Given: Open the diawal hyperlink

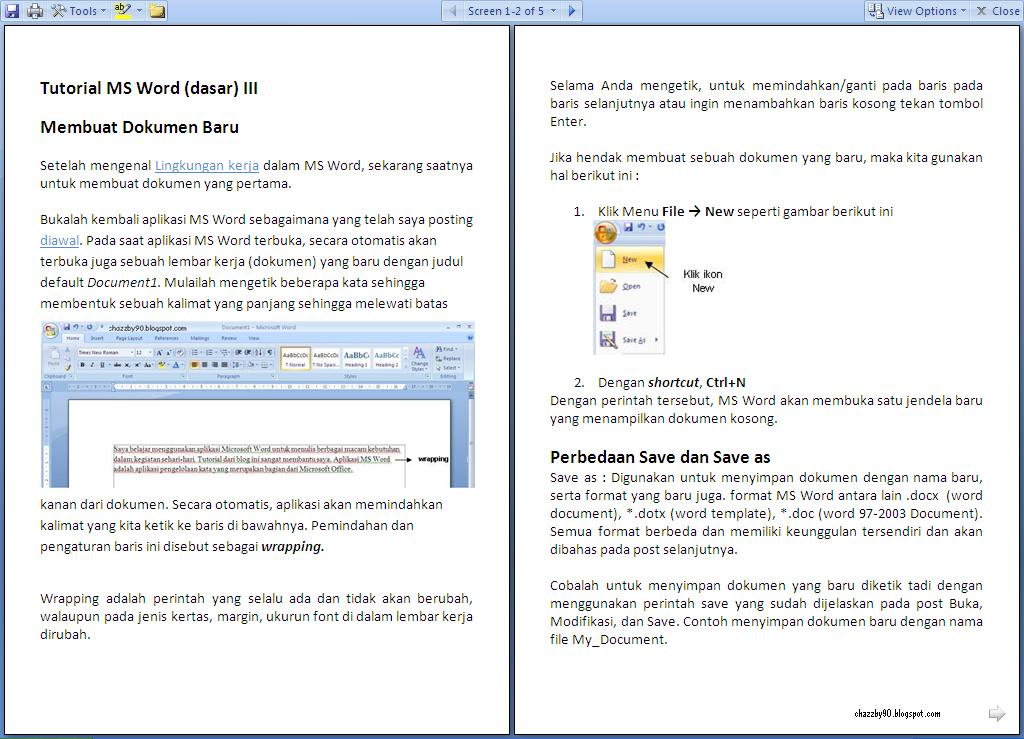Looking at the screenshot, I should (57, 240).
